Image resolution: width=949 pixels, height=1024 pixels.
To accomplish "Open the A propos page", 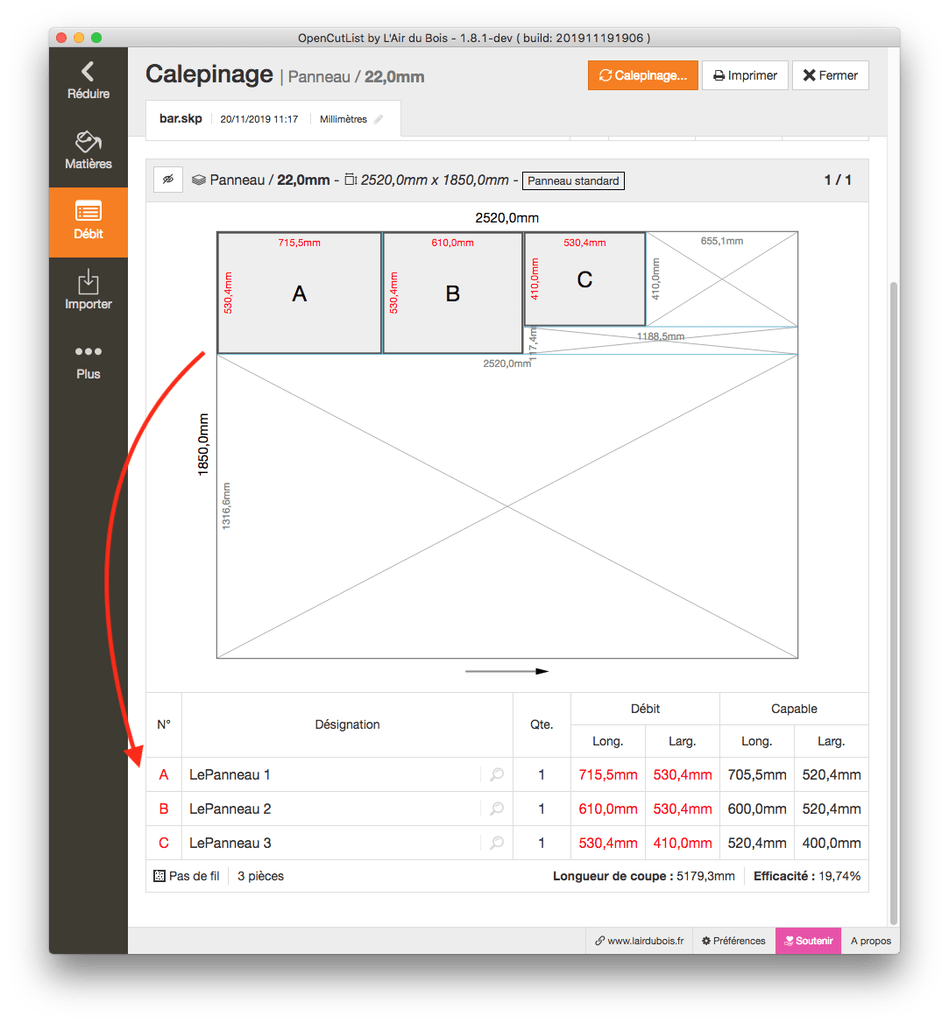I will pyautogui.click(x=870, y=941).
